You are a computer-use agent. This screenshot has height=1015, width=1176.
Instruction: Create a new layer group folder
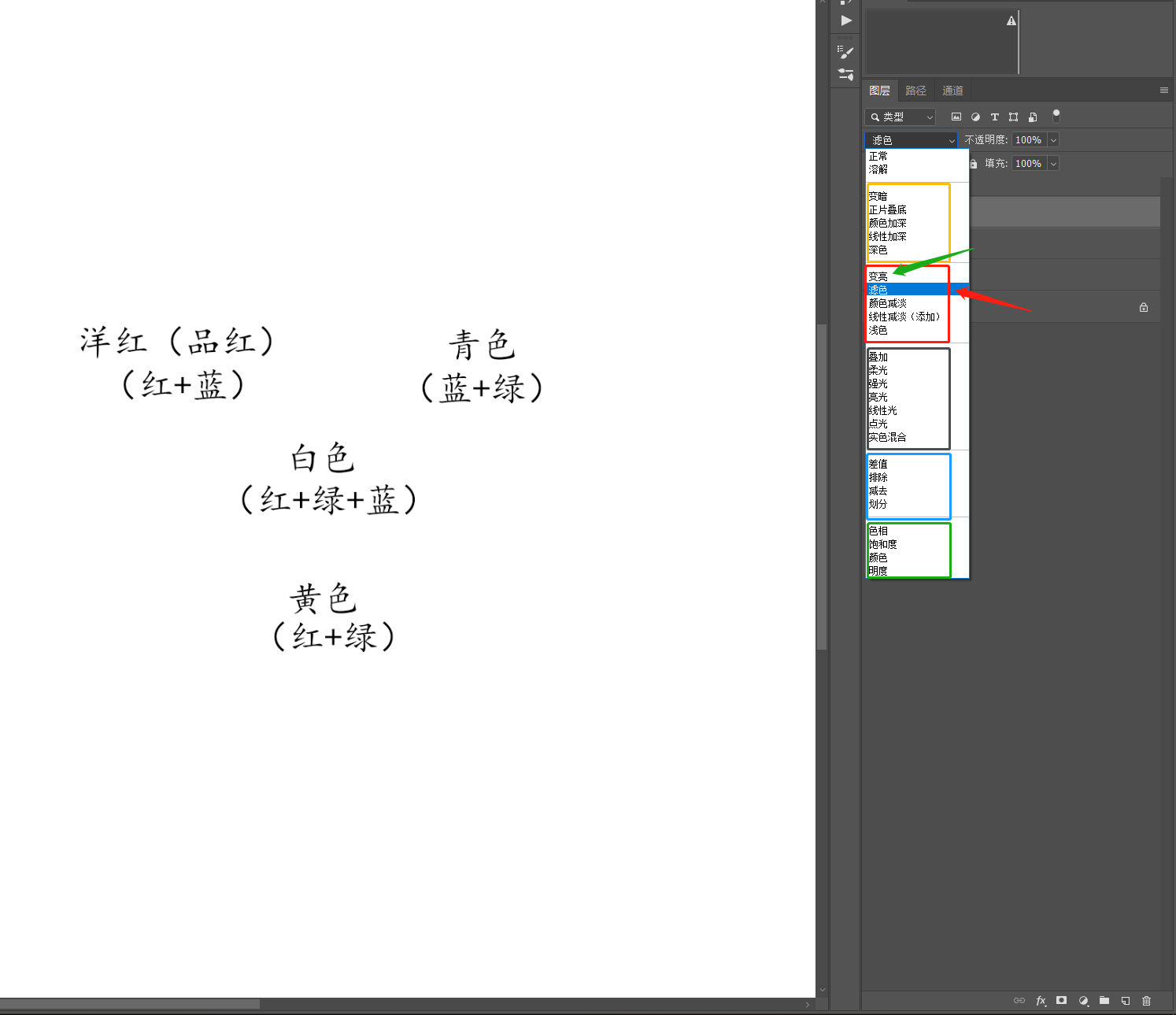(1104, 1001)
